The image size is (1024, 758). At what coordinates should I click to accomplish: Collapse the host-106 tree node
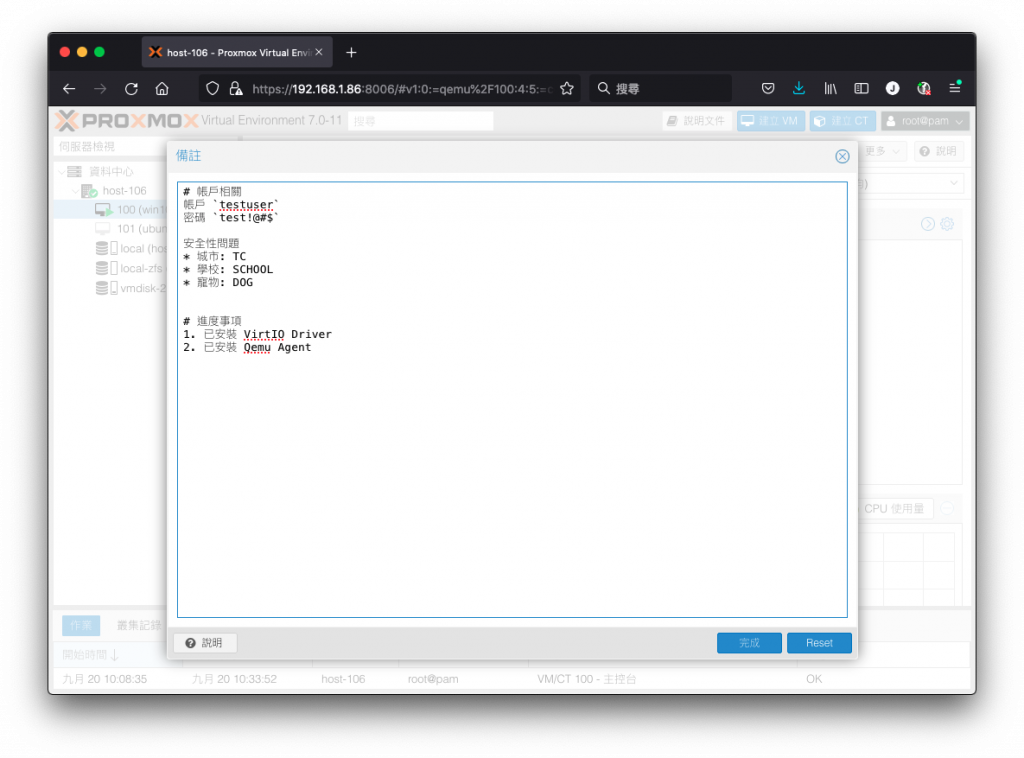pyautogui.click(x=75, y=191)
